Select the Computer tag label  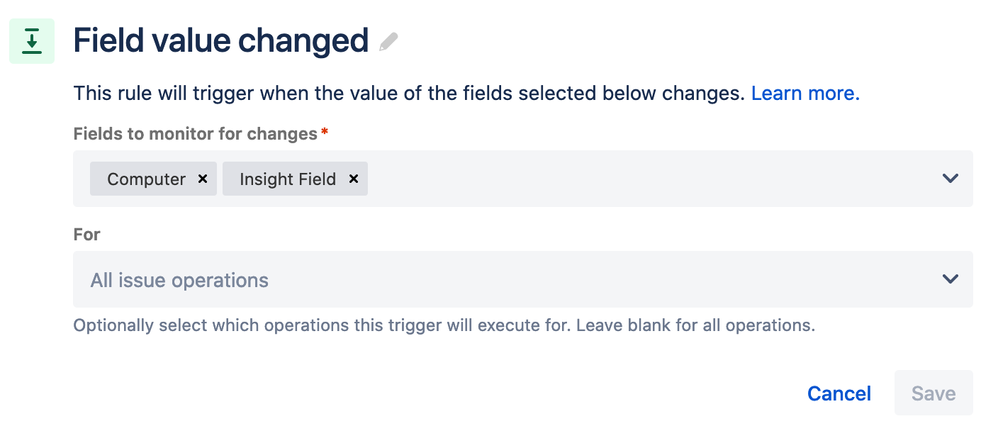pyautogui.click(x=146, y=179)
